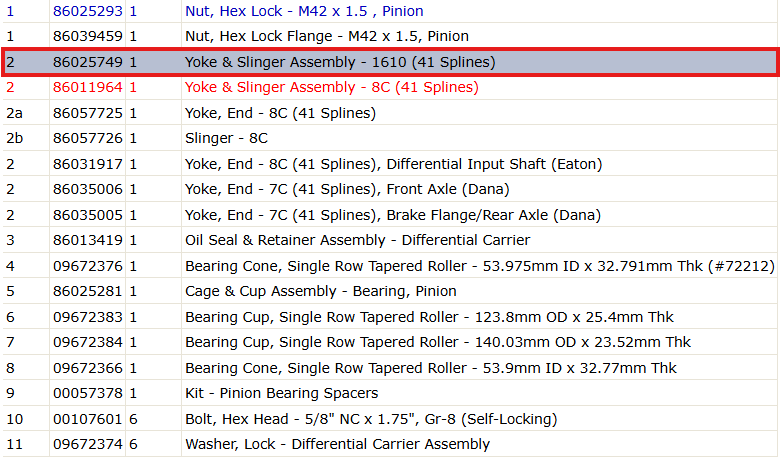Select Oil Seal & Retainer Assembly row
Image resolution: width=780 pixels, height=457 pixels.
pos(390,240)
